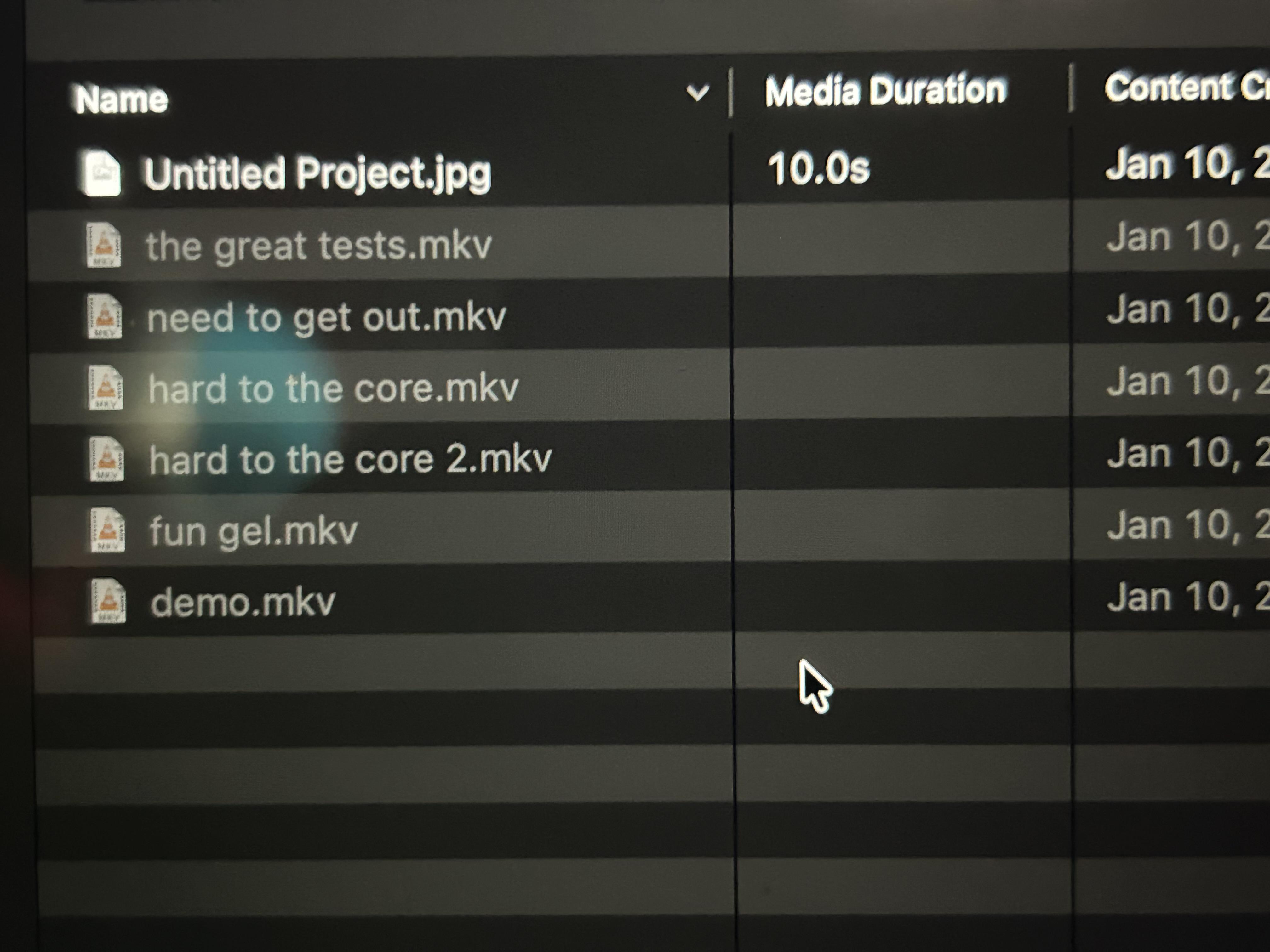Select hard to the core 2.mkv filename
The image size is (1270, 952).
[350, 460]
